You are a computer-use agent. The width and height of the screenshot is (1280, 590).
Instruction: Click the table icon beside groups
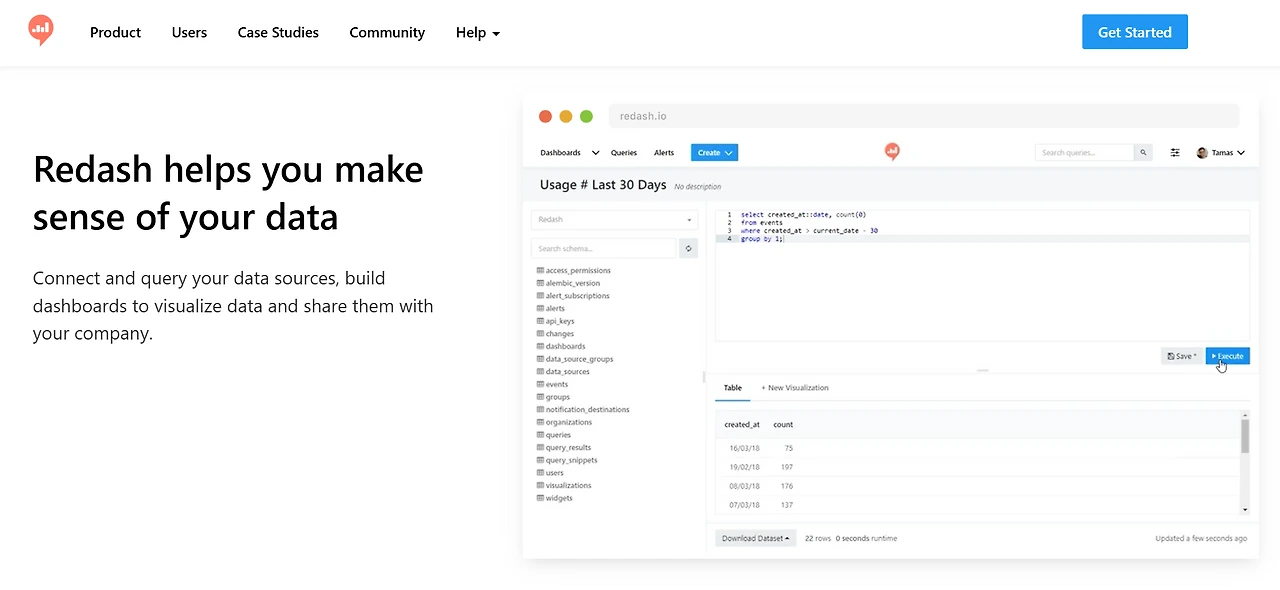[540, 397]
